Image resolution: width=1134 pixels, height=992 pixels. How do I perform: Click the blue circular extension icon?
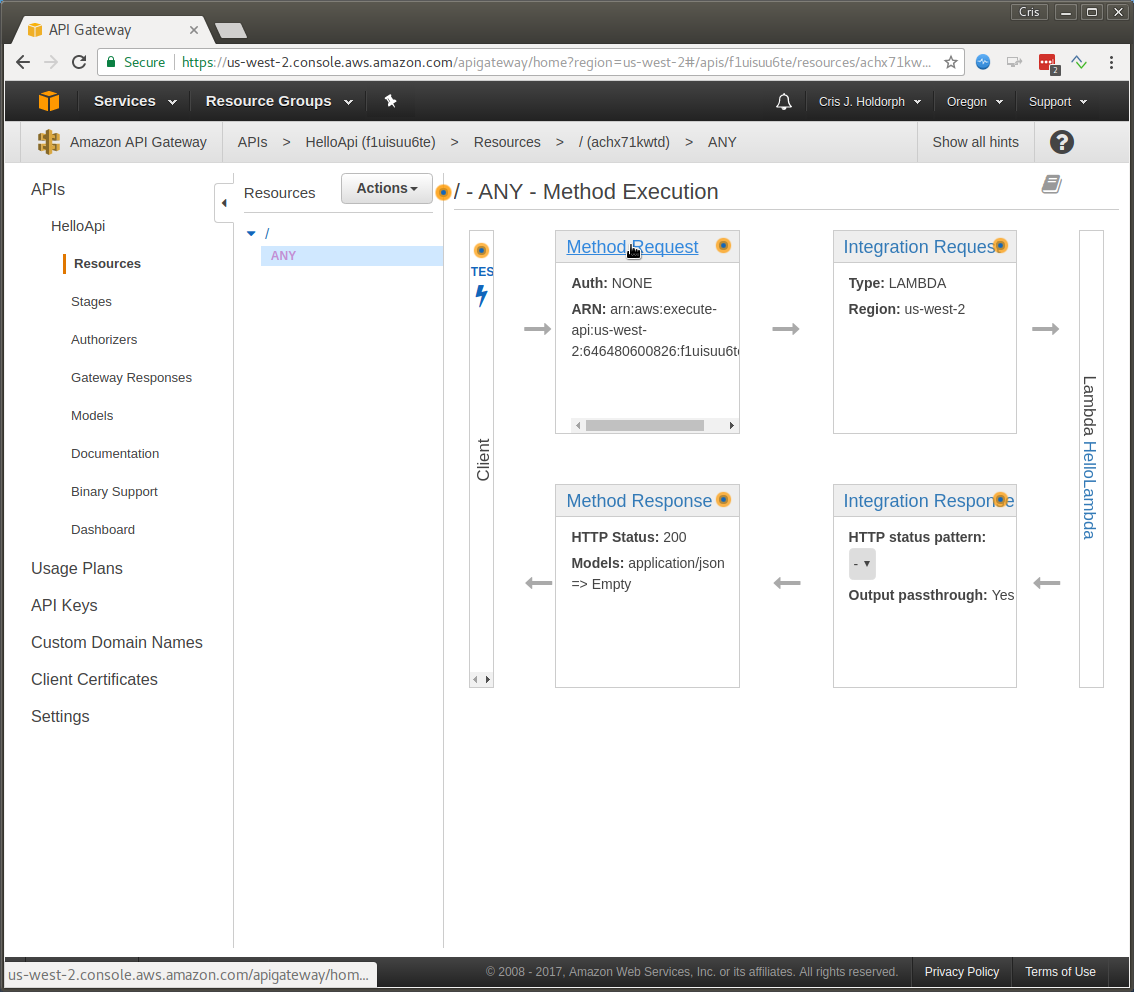tap(983, 62)
